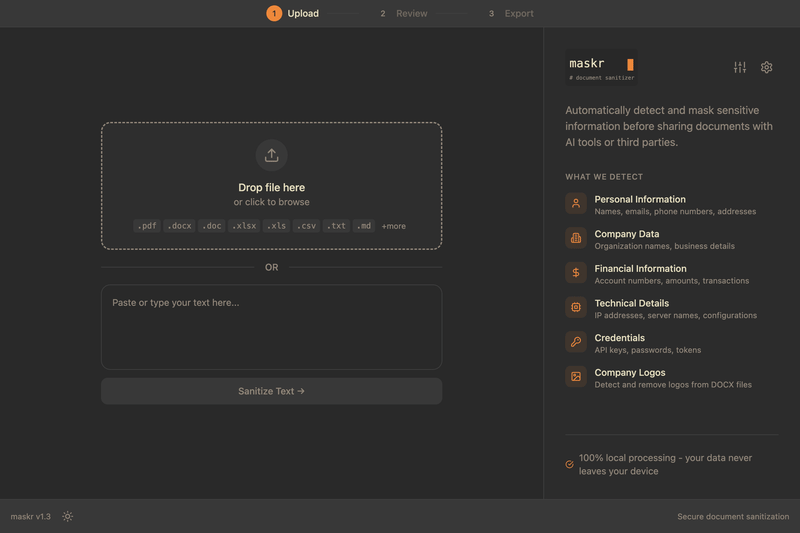Viewport: 800px width, 533px height.
Task: Click API keys, passwords, tokens description
Action: pos(647,350)
